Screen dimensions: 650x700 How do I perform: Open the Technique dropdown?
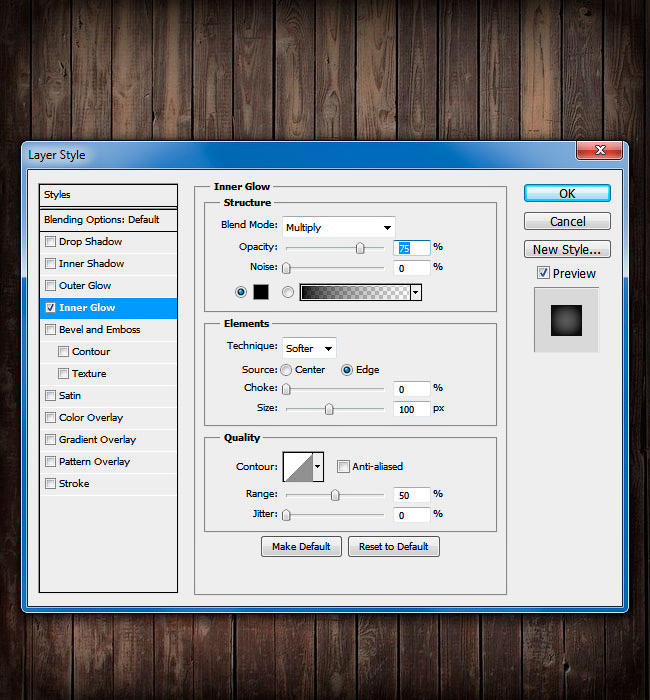pos(309,348)
